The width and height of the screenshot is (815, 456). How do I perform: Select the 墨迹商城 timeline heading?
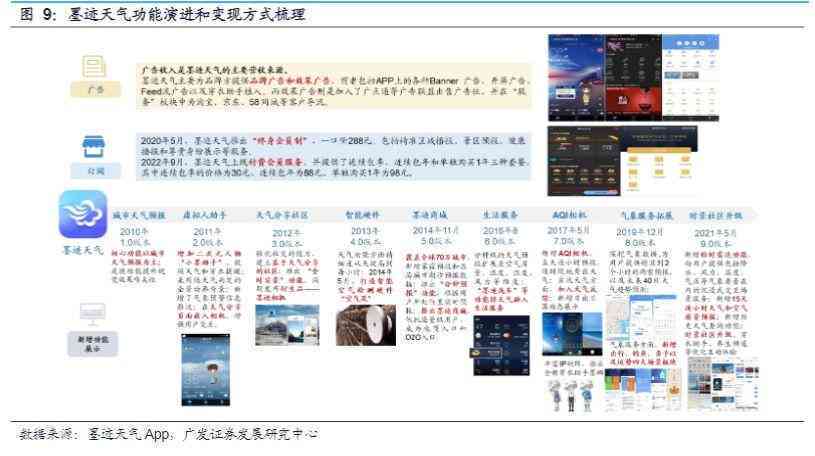430,214
